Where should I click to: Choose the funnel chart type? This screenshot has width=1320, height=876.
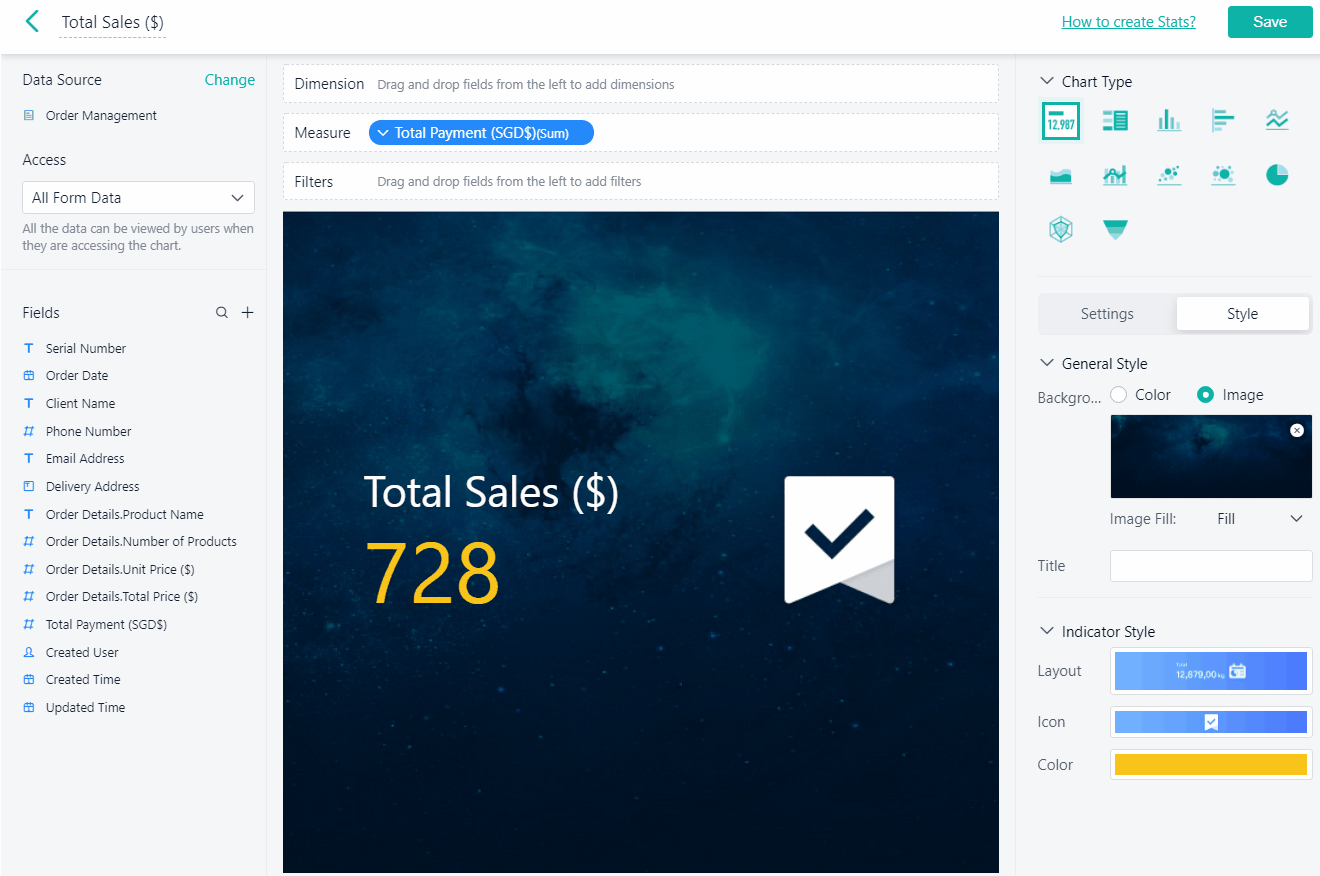point(1115,230)
